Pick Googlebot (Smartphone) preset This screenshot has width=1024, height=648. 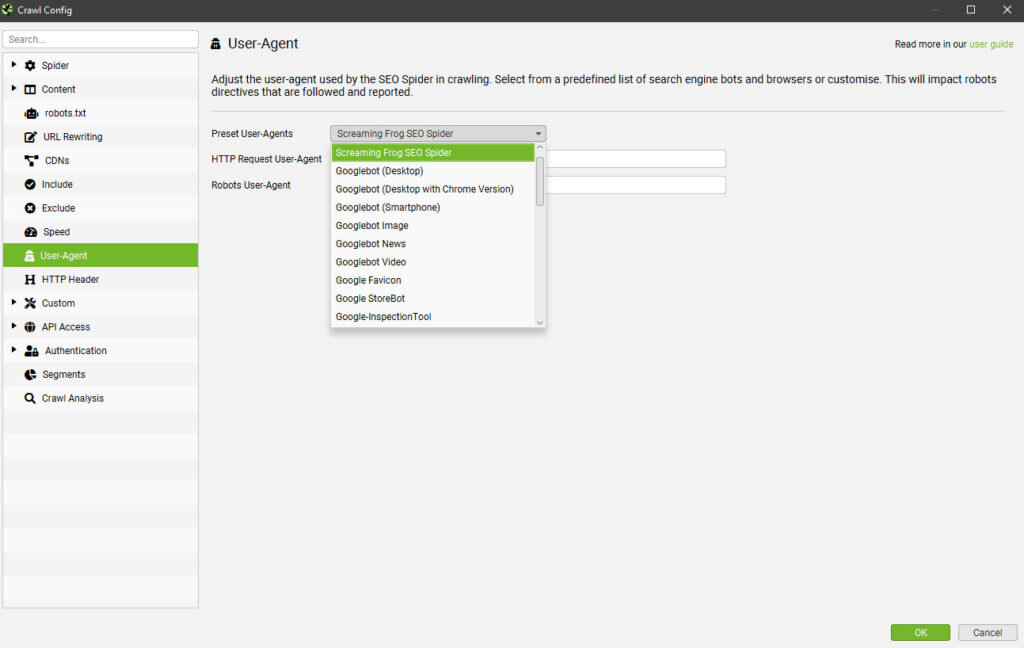pyautogui.click(x=433, y=208)
